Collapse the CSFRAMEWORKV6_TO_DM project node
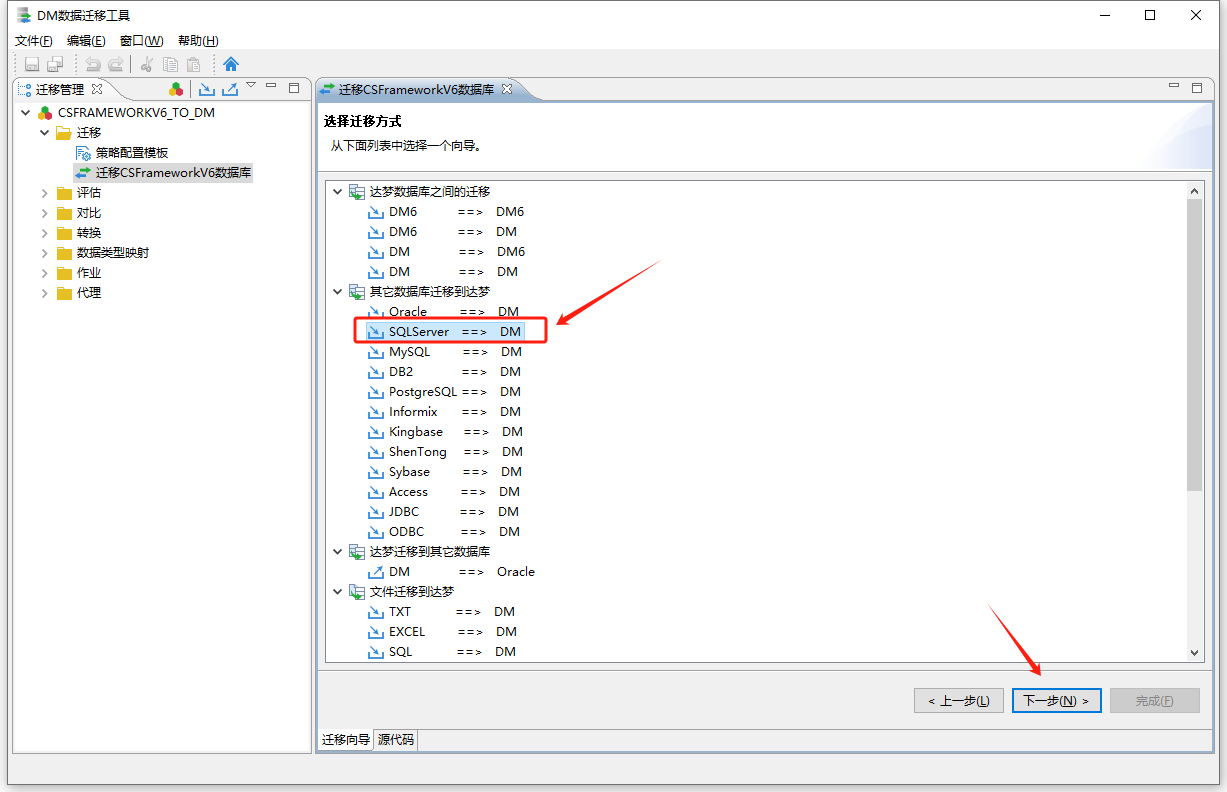 (25, 112)
